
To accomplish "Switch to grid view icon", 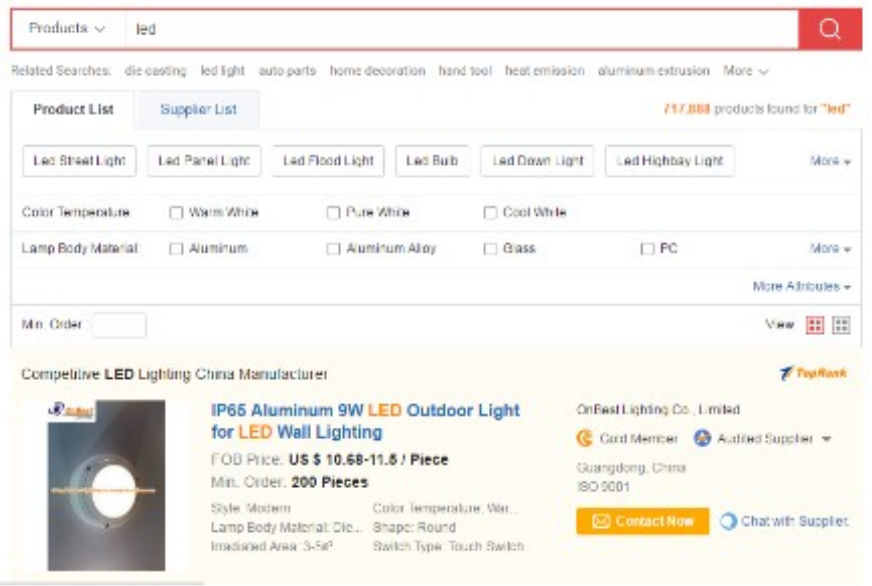I will (x=842, y=325).
